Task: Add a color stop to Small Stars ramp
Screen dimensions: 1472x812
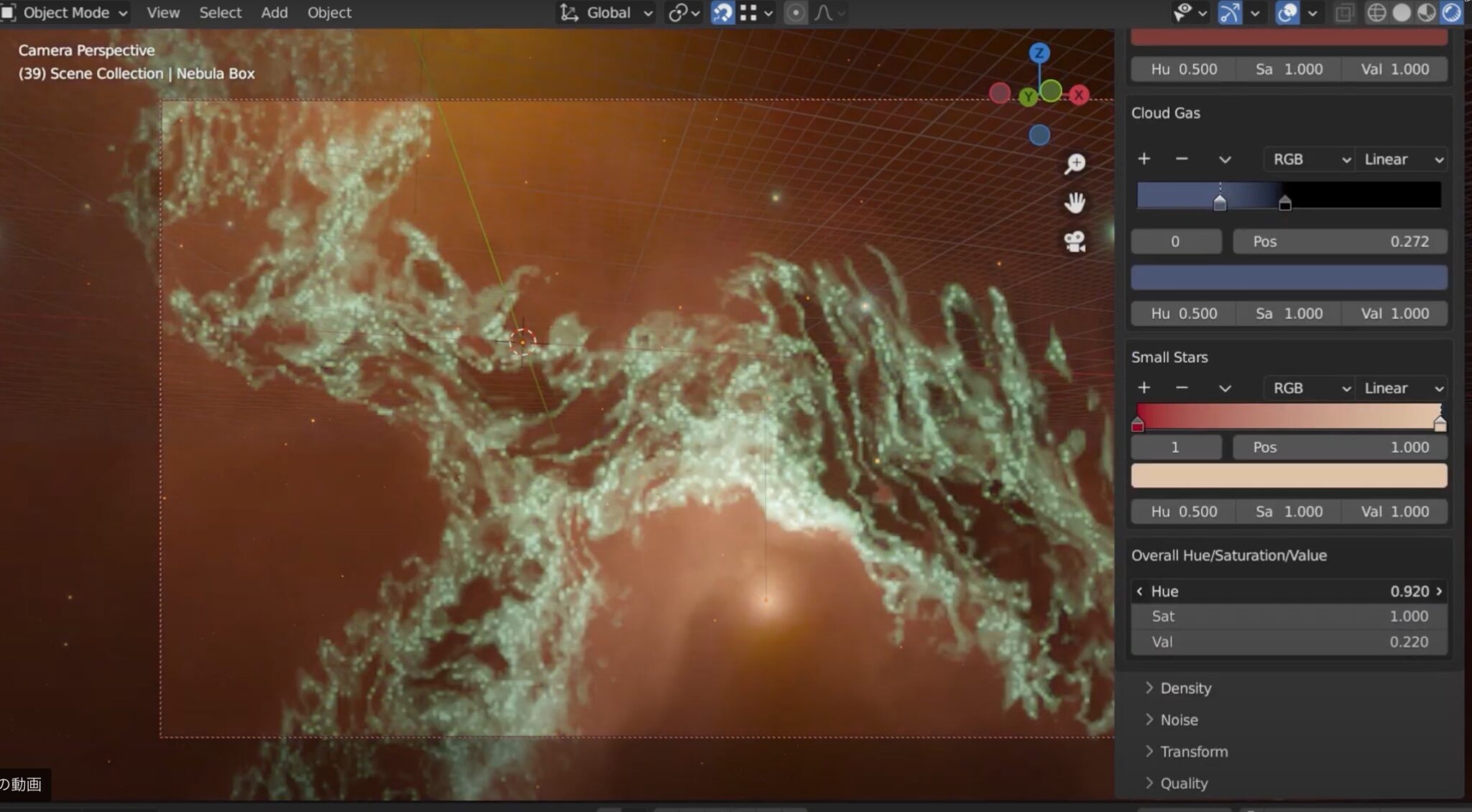Action: pos(1144,387)
